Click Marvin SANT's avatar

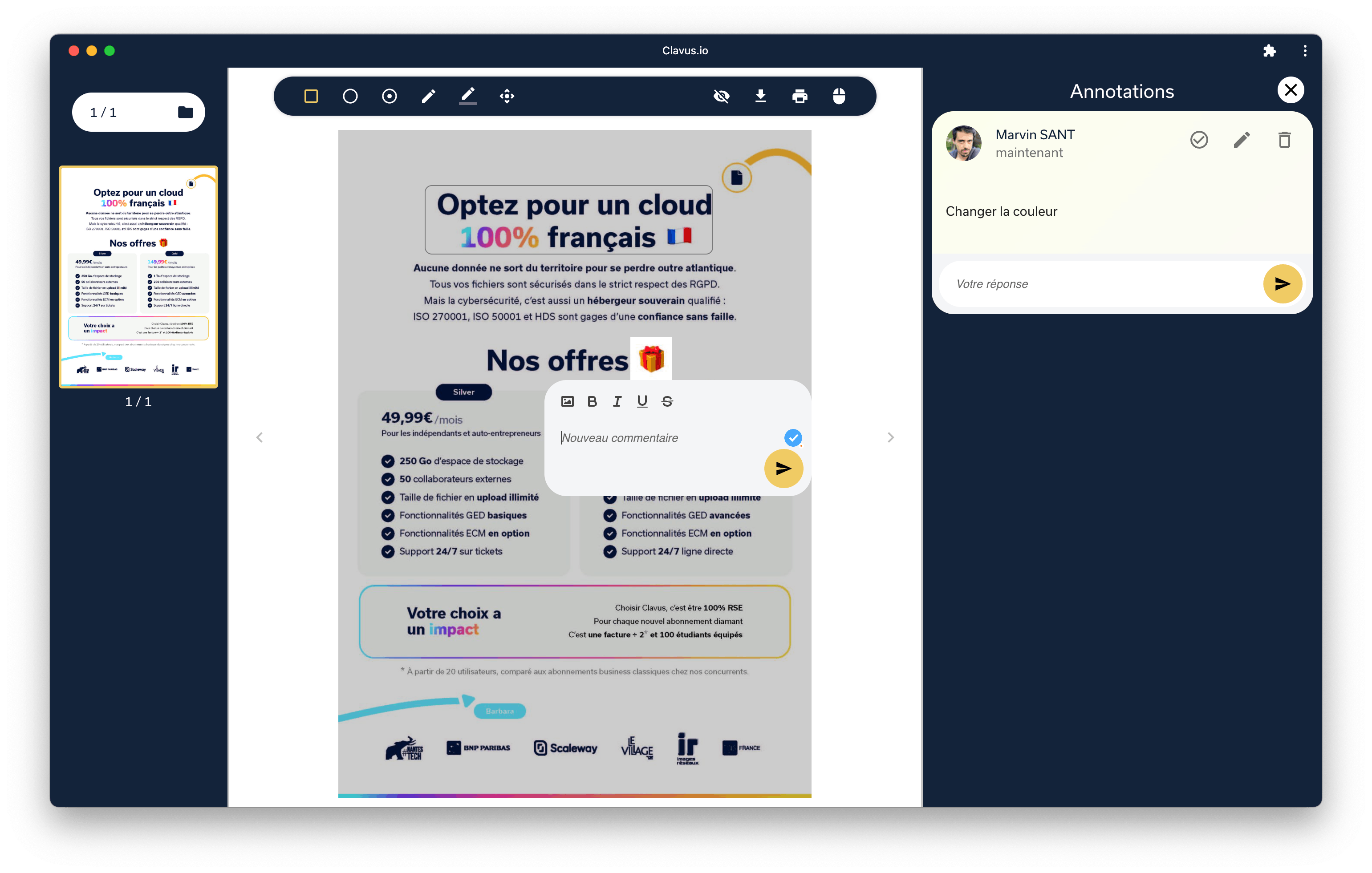963,143
